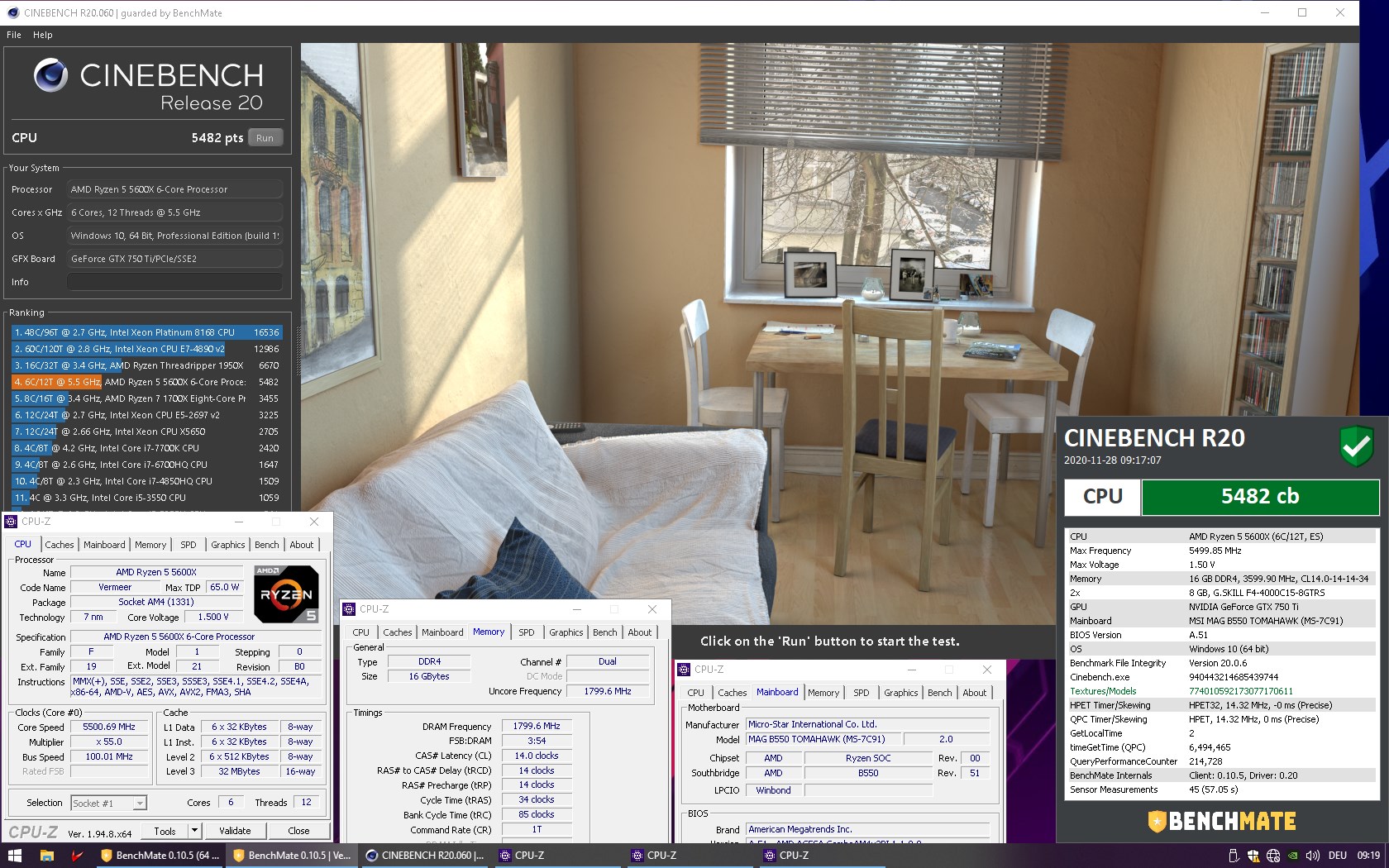Select ranking row AMD Ryzen Threadripper 1950X
The width and height of the screenshot is (1389, 868).
146,365
